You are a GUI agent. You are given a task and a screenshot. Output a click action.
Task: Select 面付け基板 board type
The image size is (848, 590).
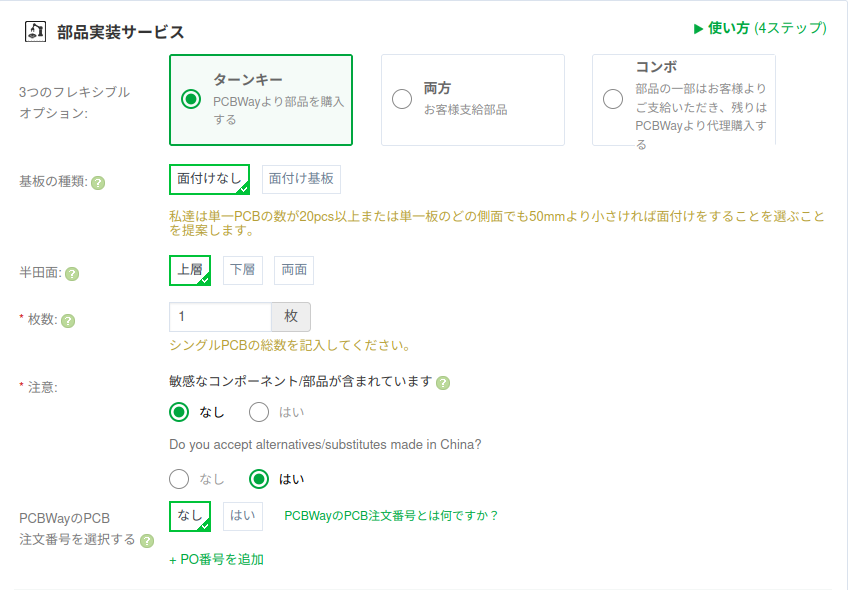point(301,179)
